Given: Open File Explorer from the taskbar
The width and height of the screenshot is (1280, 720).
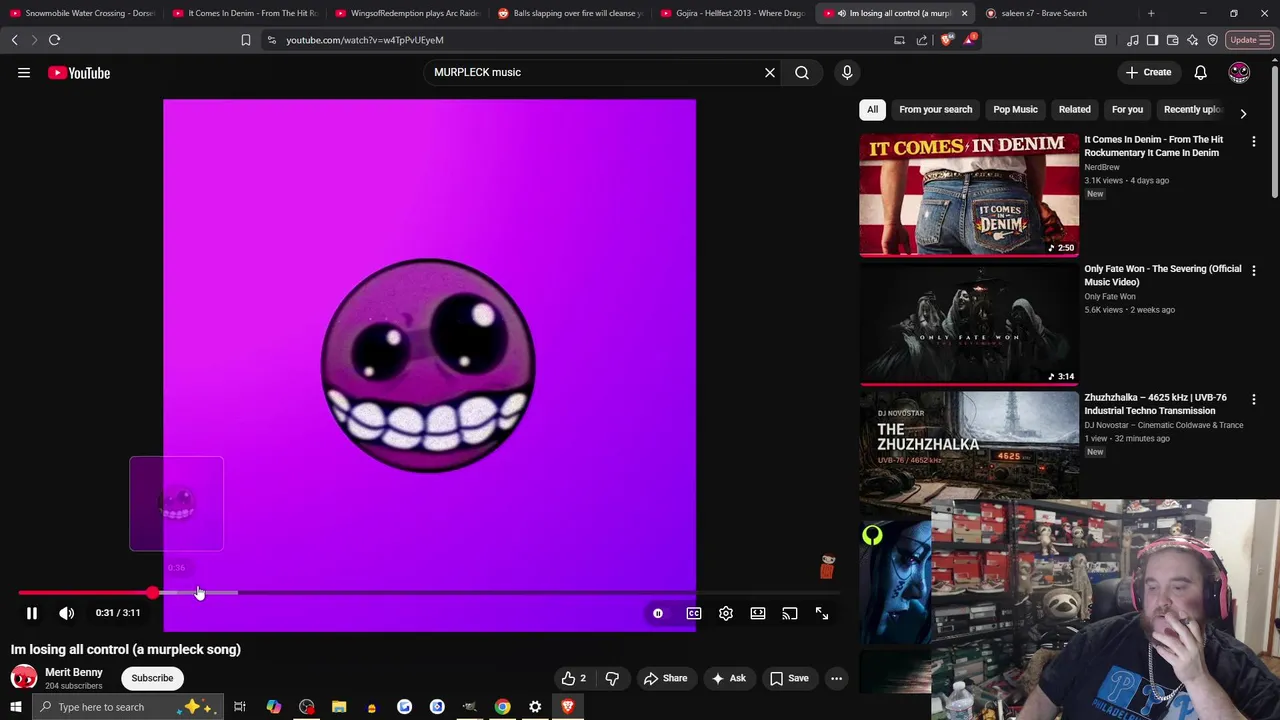Looking at the screenshot, I should click(x=339, y=707).
